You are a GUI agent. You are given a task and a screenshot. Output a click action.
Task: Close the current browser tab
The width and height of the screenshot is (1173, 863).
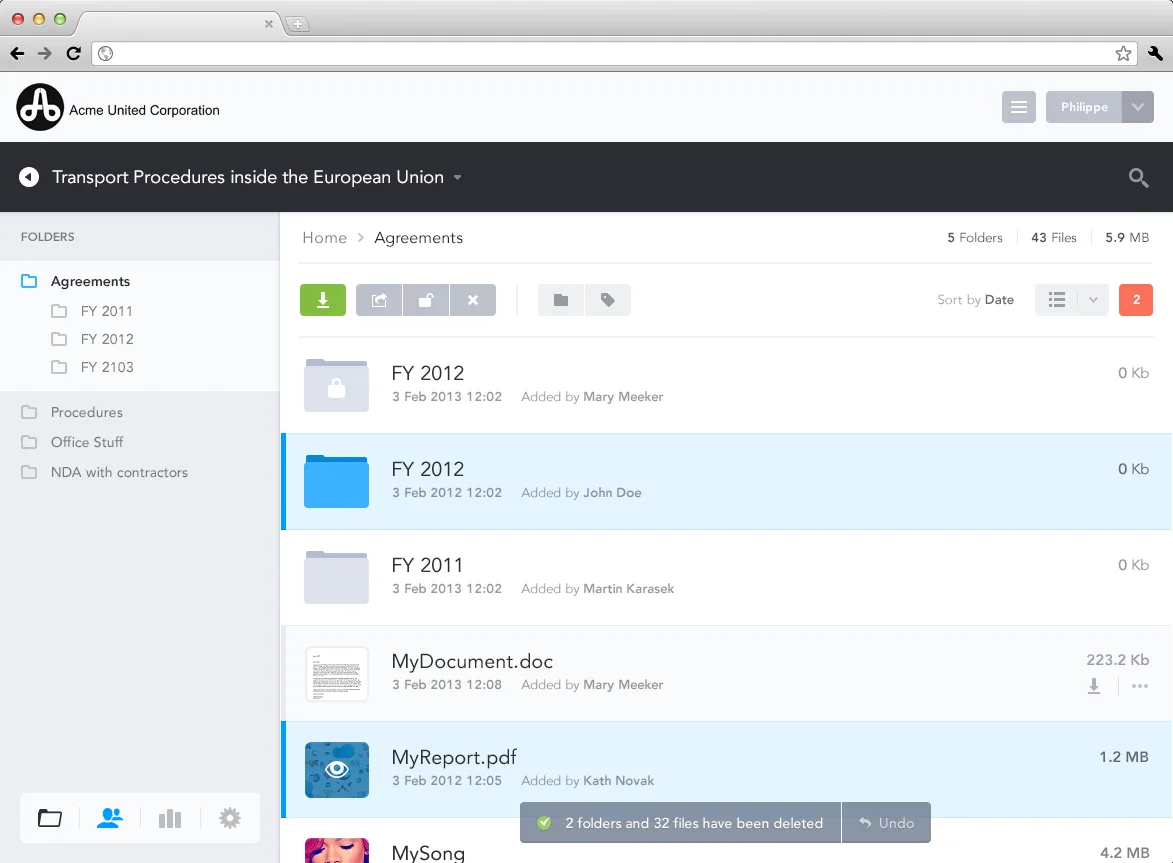(x=269, y=24)
